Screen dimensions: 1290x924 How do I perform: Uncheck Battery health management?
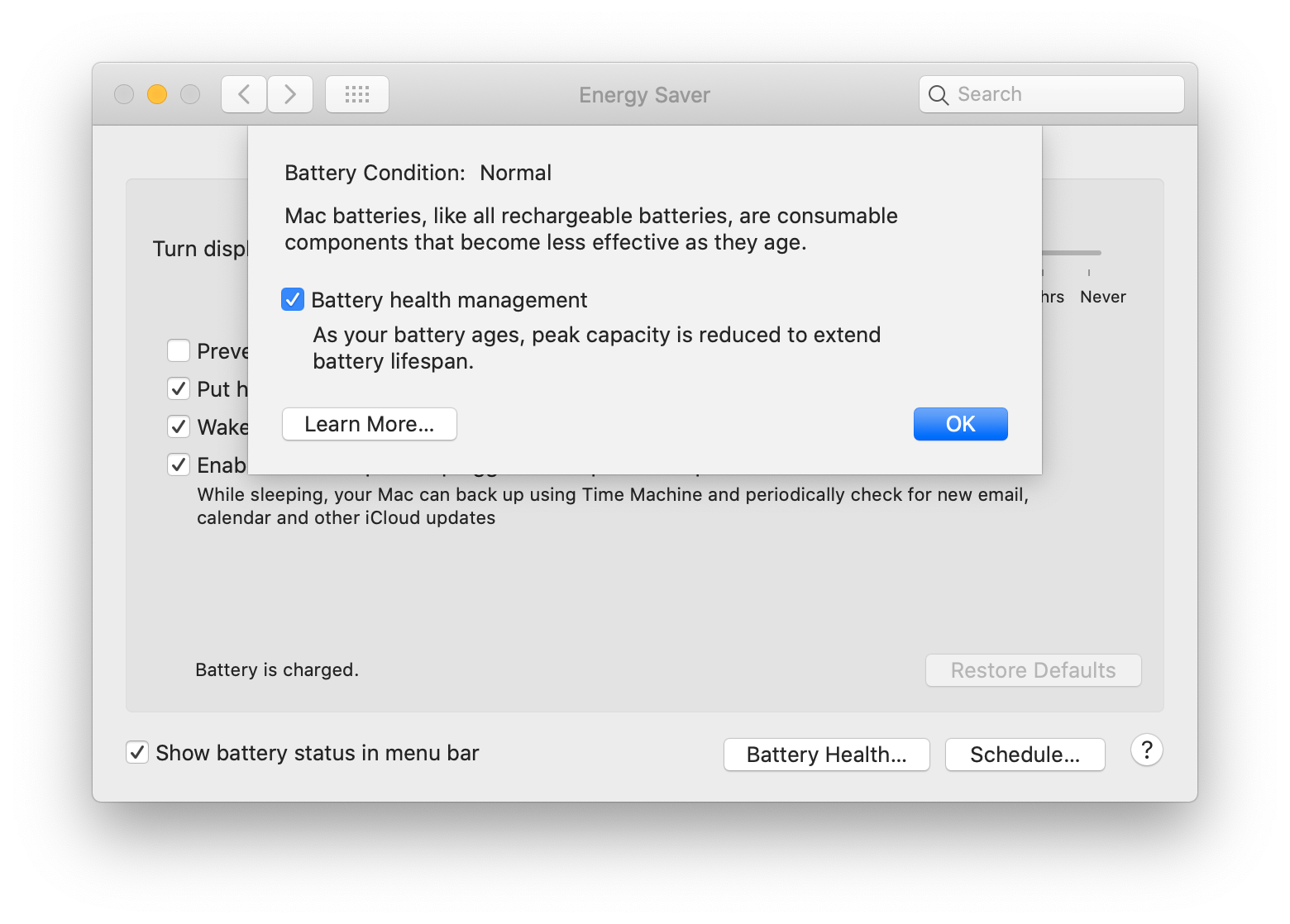(x=293, y=299)
